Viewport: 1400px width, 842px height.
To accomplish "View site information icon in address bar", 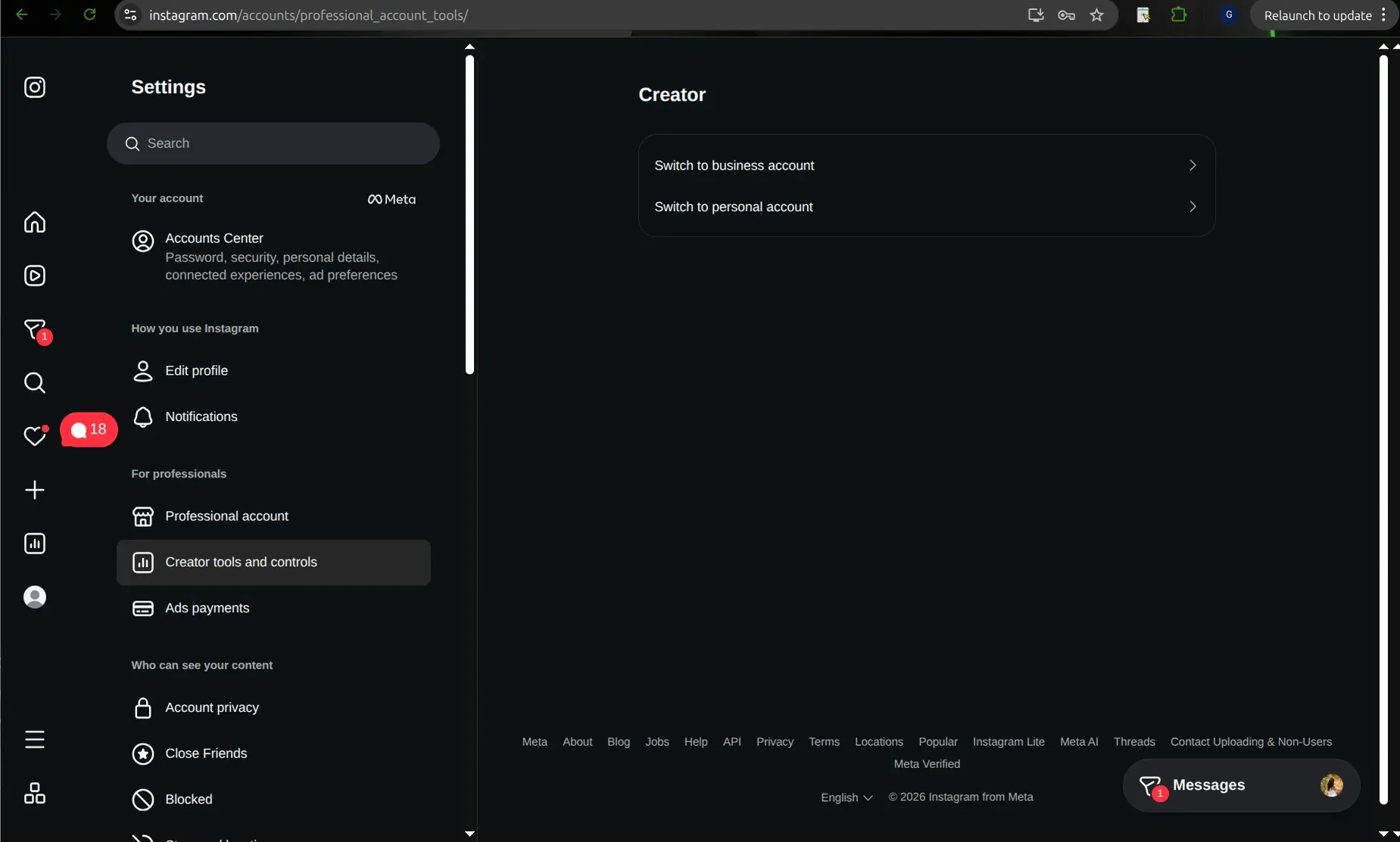I will click(130, 15).
